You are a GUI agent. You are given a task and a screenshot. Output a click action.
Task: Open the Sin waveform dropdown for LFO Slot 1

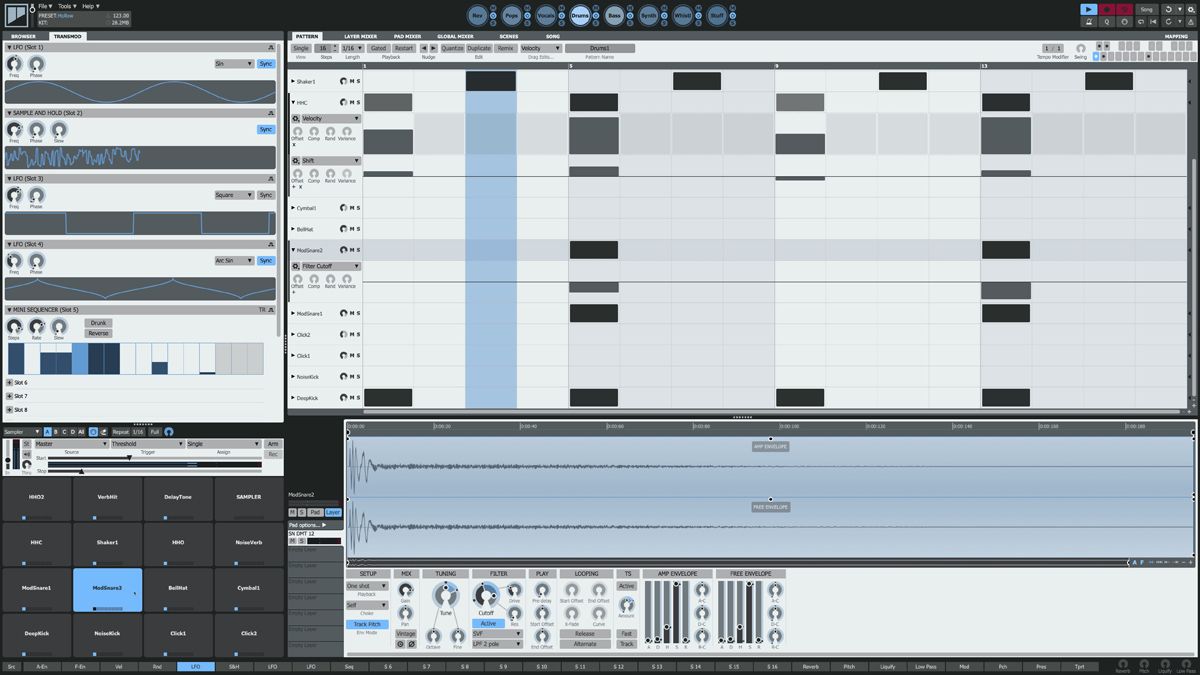234,64
